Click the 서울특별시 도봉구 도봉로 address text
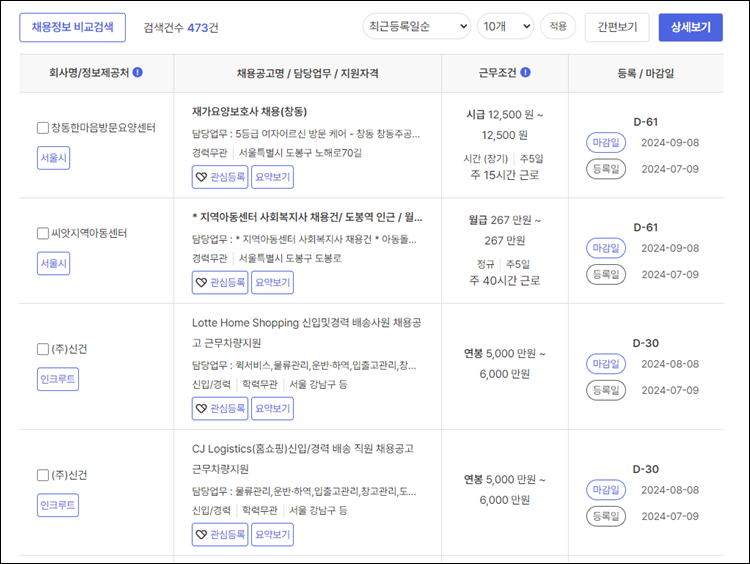750x564 pixels. tap(290, 258)
